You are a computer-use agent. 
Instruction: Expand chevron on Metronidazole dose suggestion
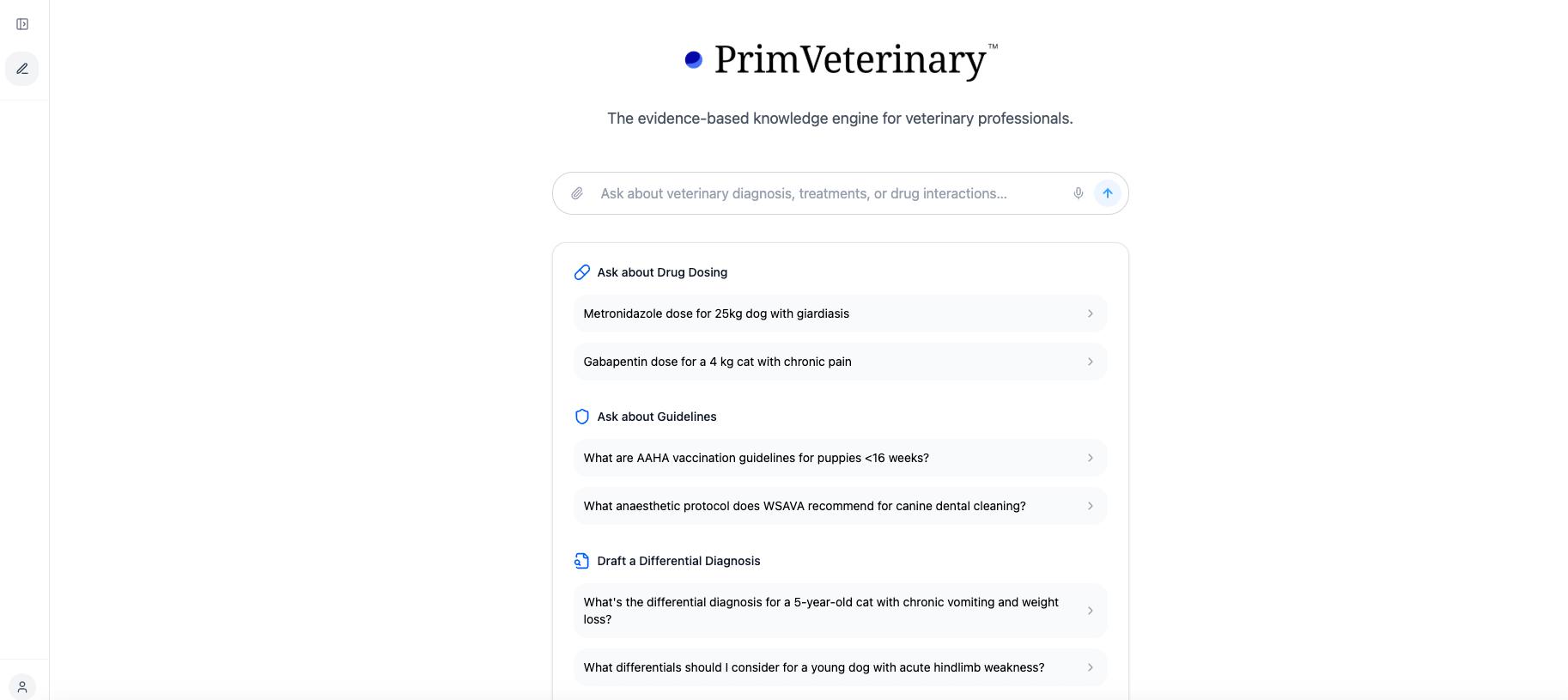coord(1091,313)
